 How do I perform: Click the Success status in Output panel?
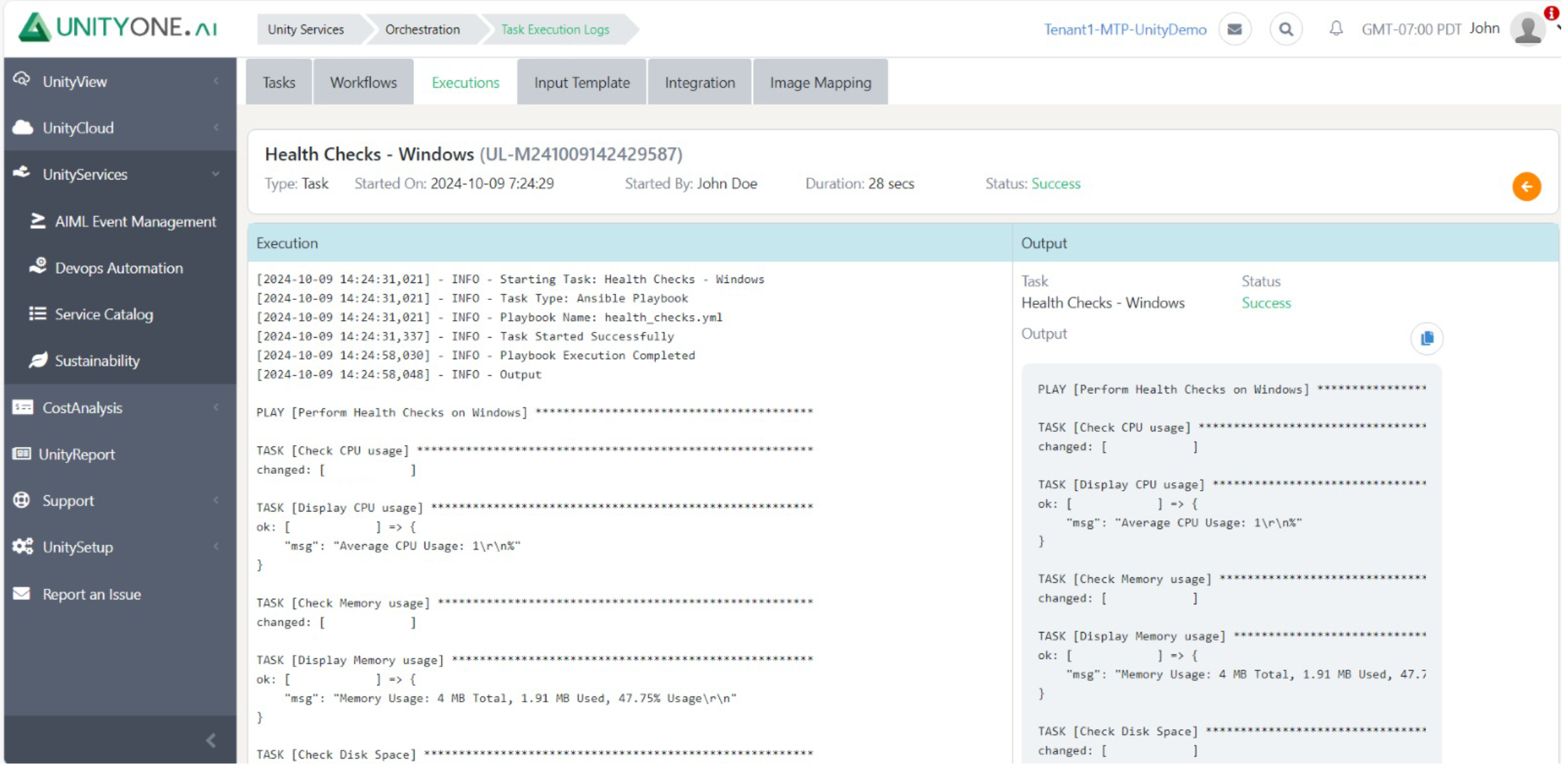(x=1266, y=303)
